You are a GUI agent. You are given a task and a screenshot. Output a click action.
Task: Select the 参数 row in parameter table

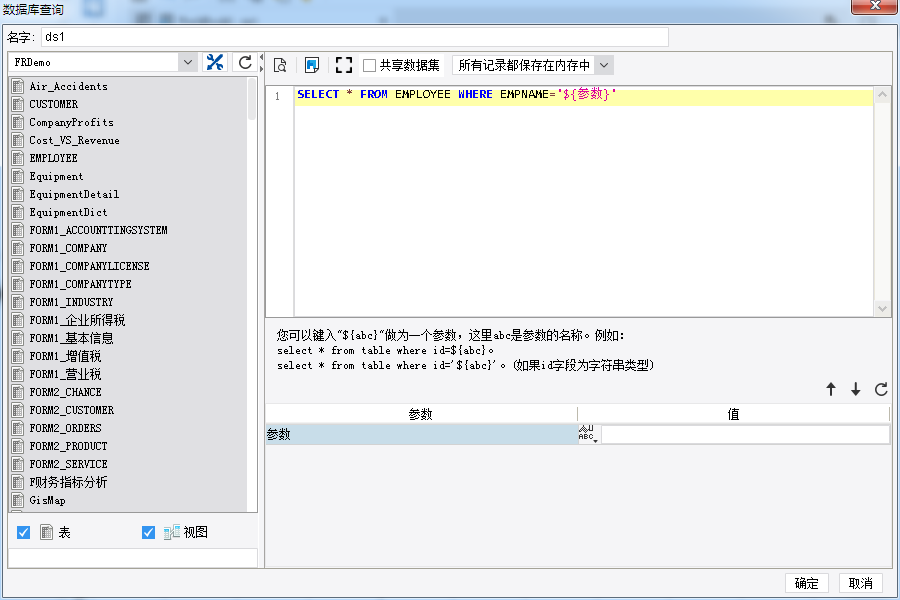pos(421,434)
